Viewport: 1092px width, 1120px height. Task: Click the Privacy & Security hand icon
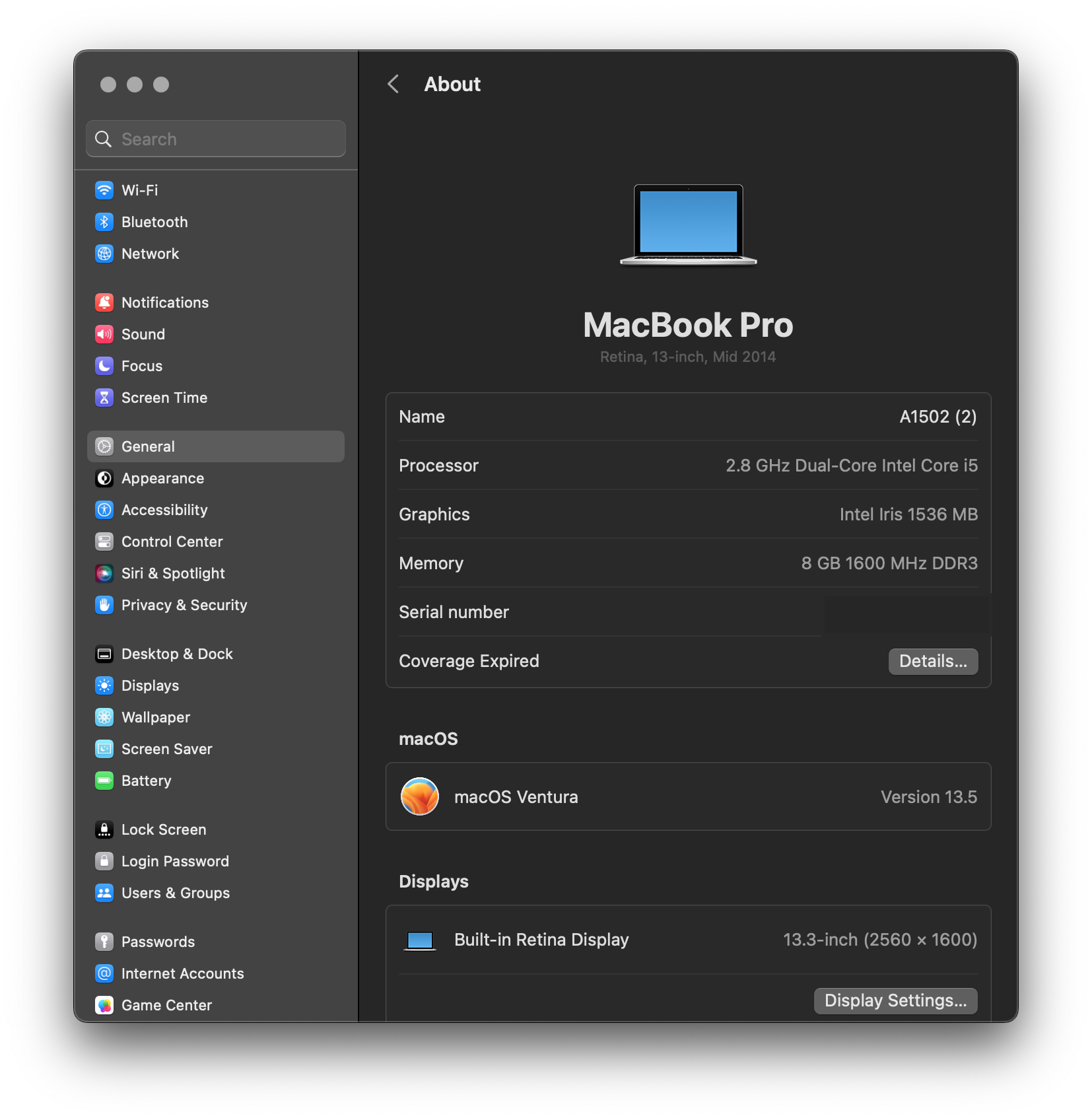coord(104,605)
